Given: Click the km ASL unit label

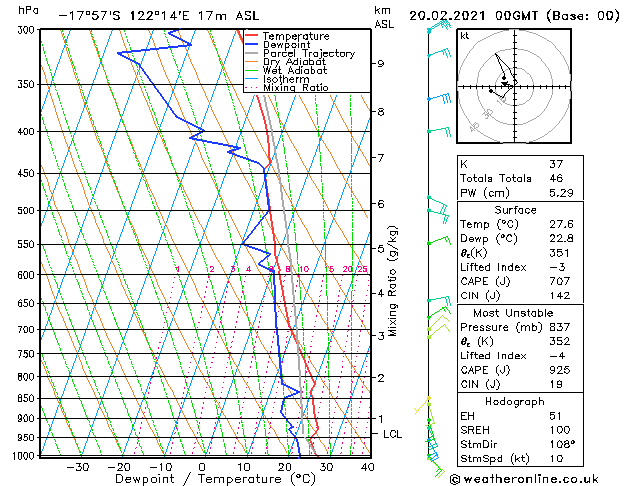Looking at the screenshot, I should (384, 17).
